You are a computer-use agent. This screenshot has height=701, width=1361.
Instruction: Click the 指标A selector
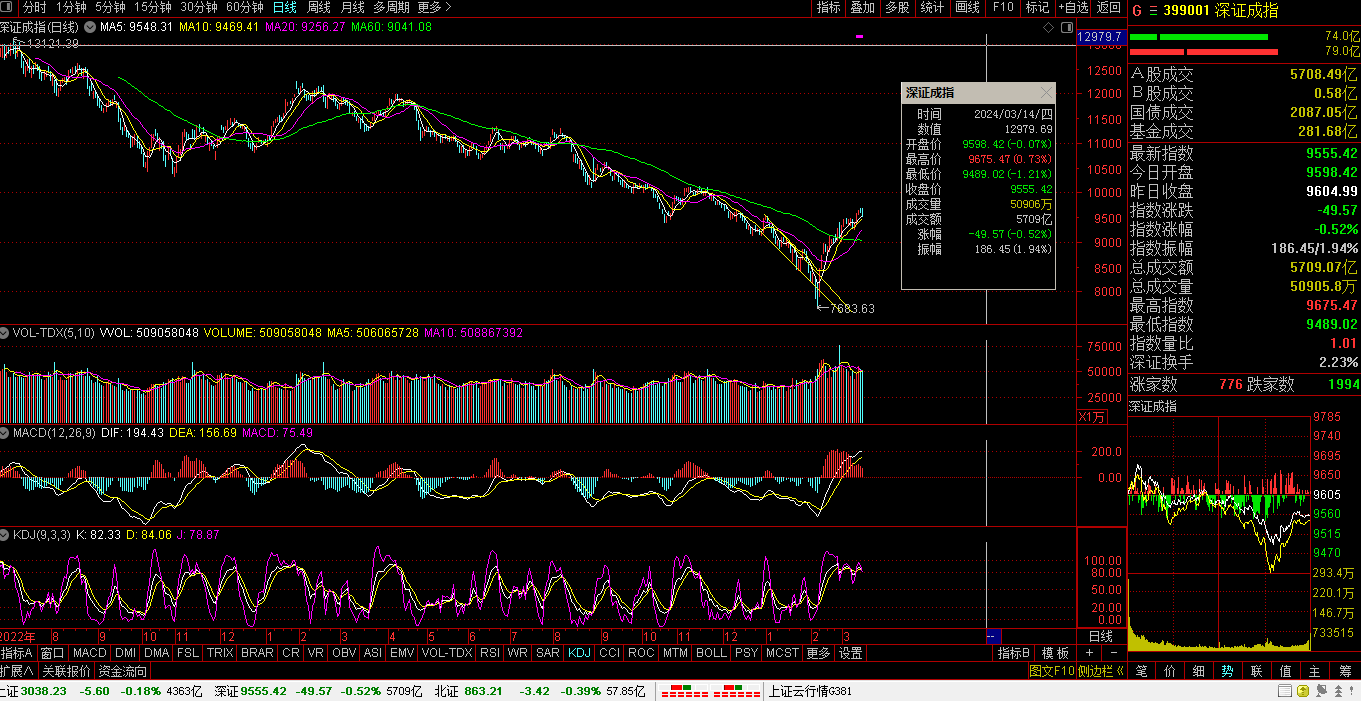(x=18, y=653)
